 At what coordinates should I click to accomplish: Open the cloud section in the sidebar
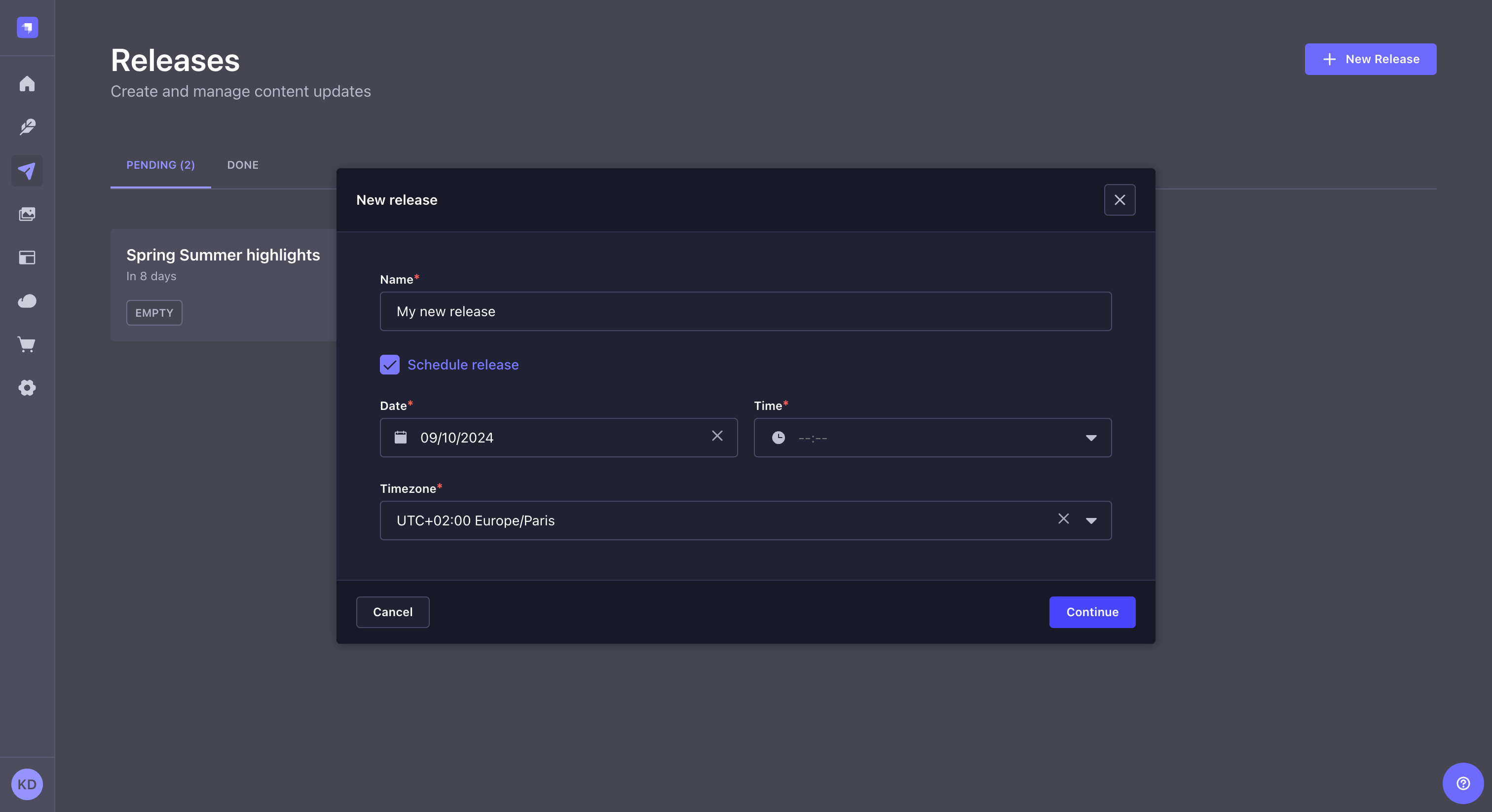[x=27, y=301]
